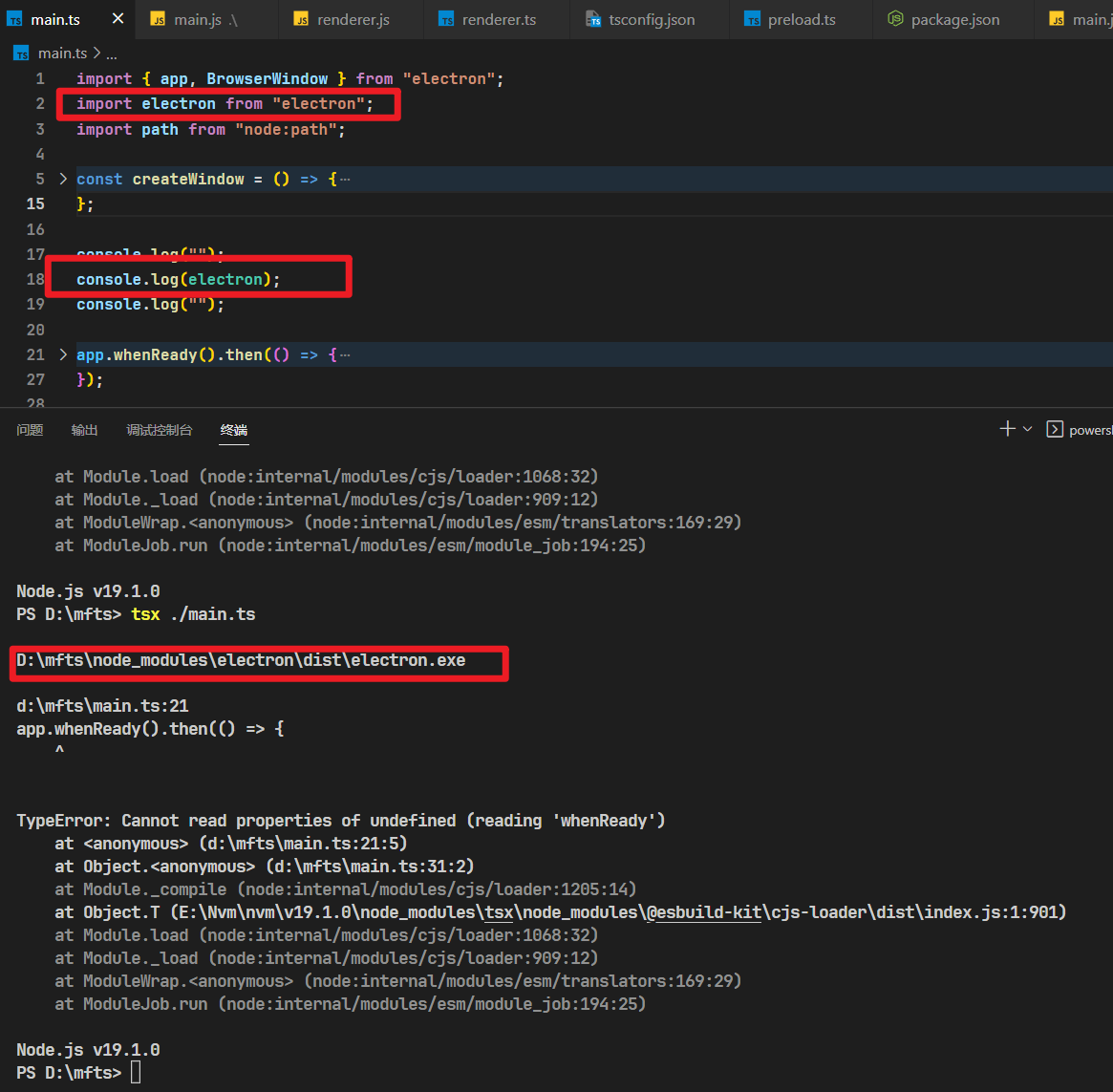Viewport: 1113px width, 1092px height.
Task: Click the JS icon on main.js tab
Action: [159, 20]
